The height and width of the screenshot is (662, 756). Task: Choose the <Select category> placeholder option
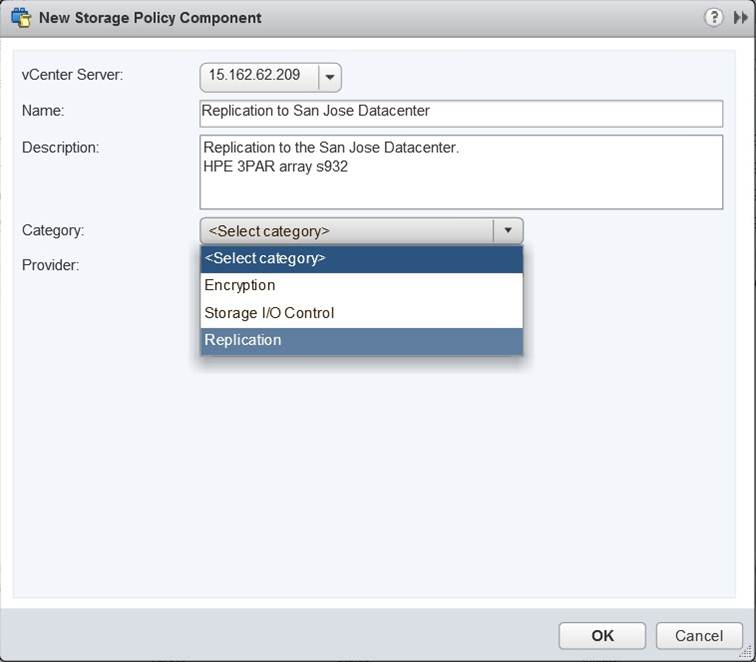pyautogui.click(x=361, y=259)
